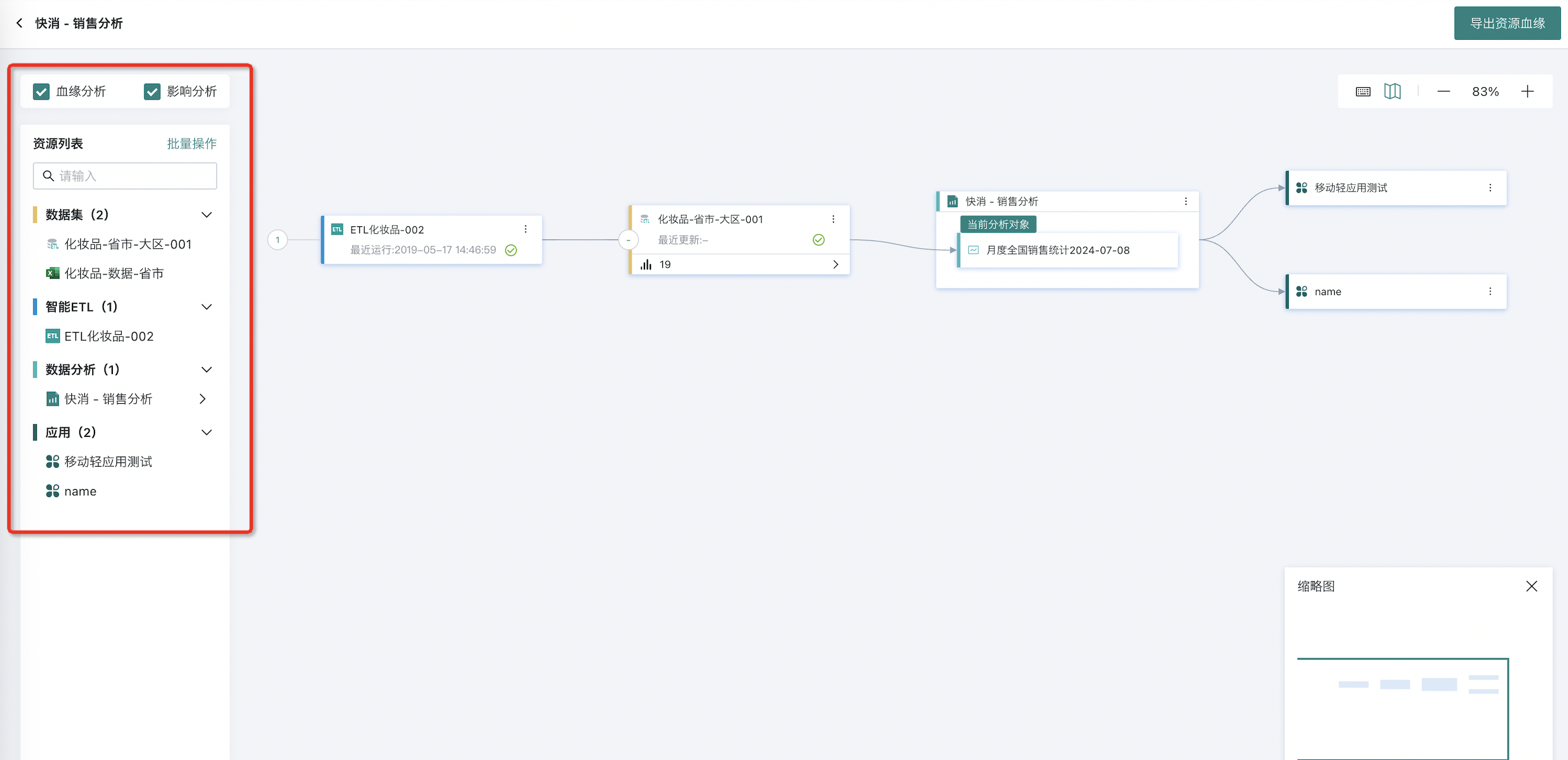The image size is (1568, 760).
Task: Focus the resource list search field
Action: tap(125, 176)
